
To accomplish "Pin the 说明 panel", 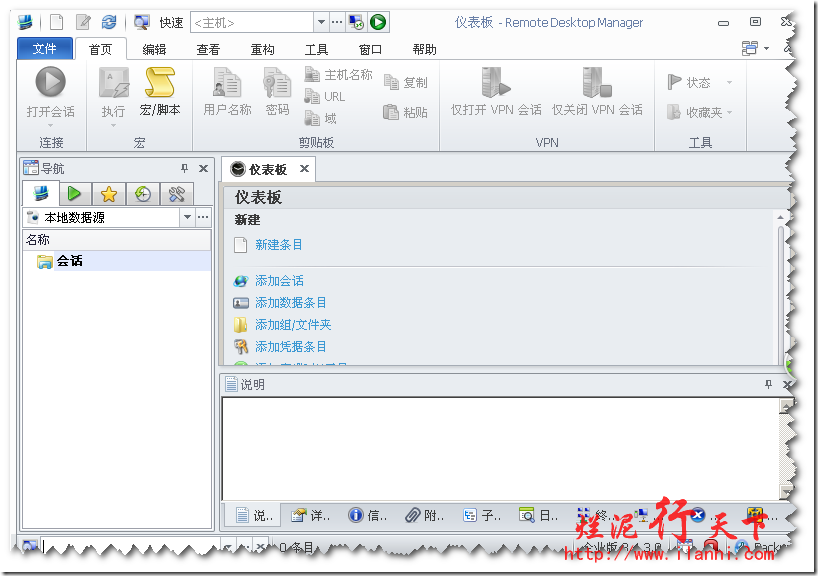I will coord(768,384).
